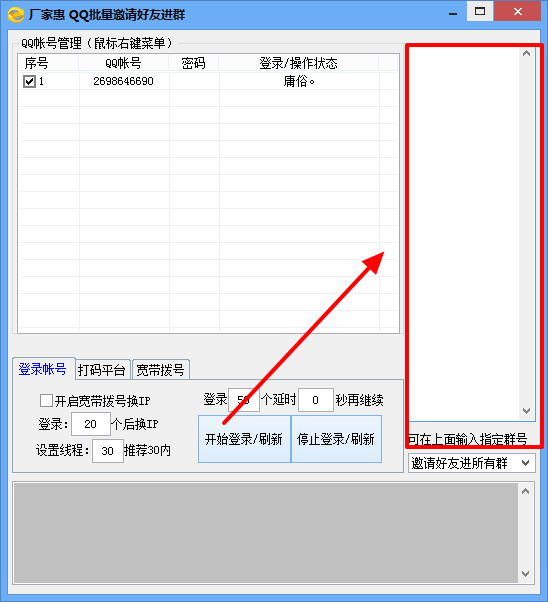Switch to the 打码平台 tab
Image resolution: width=548 pixels, height=602 pixels.
[102, 370]
